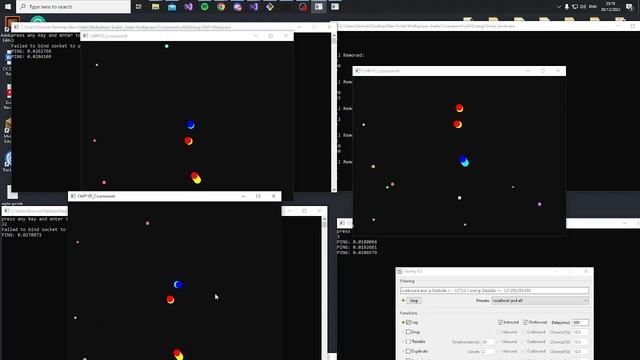Open the volume tray icon
Viewport: 640px width, 360px height.
(x=583, y=7)
